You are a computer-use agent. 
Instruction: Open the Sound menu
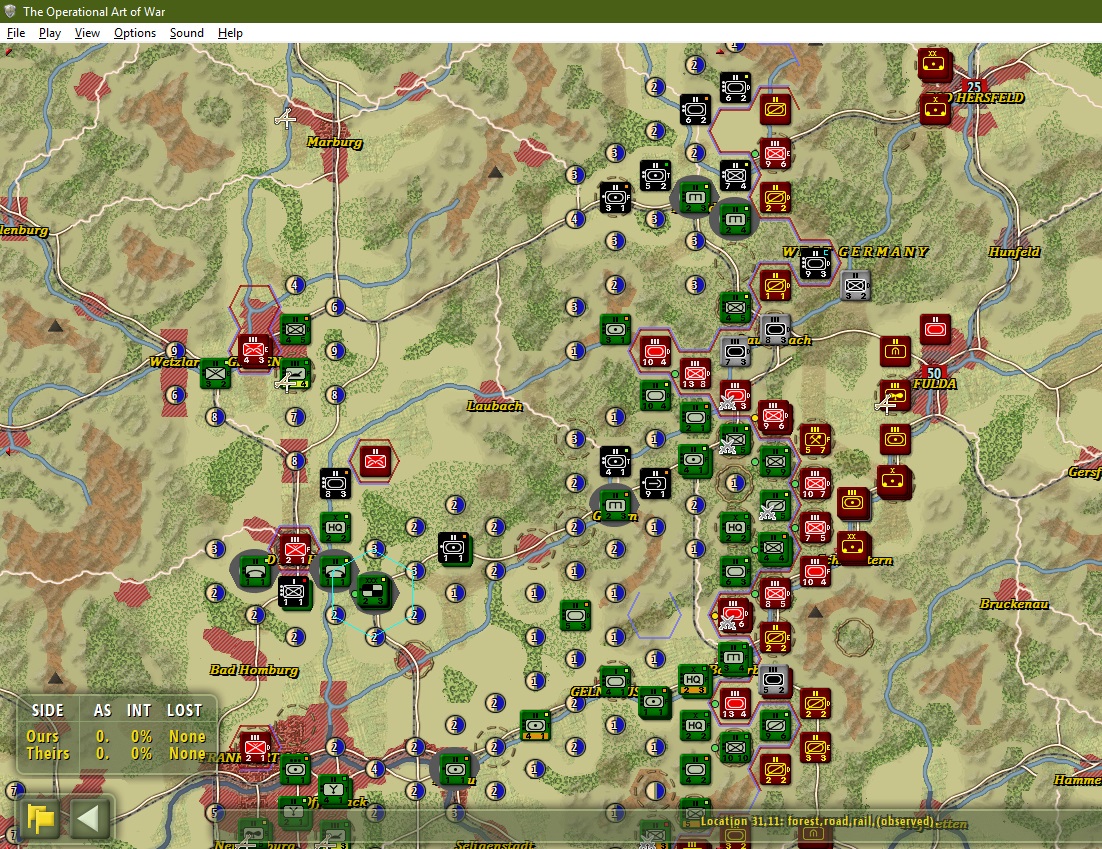pyautogui.click(x=186, y=33)
